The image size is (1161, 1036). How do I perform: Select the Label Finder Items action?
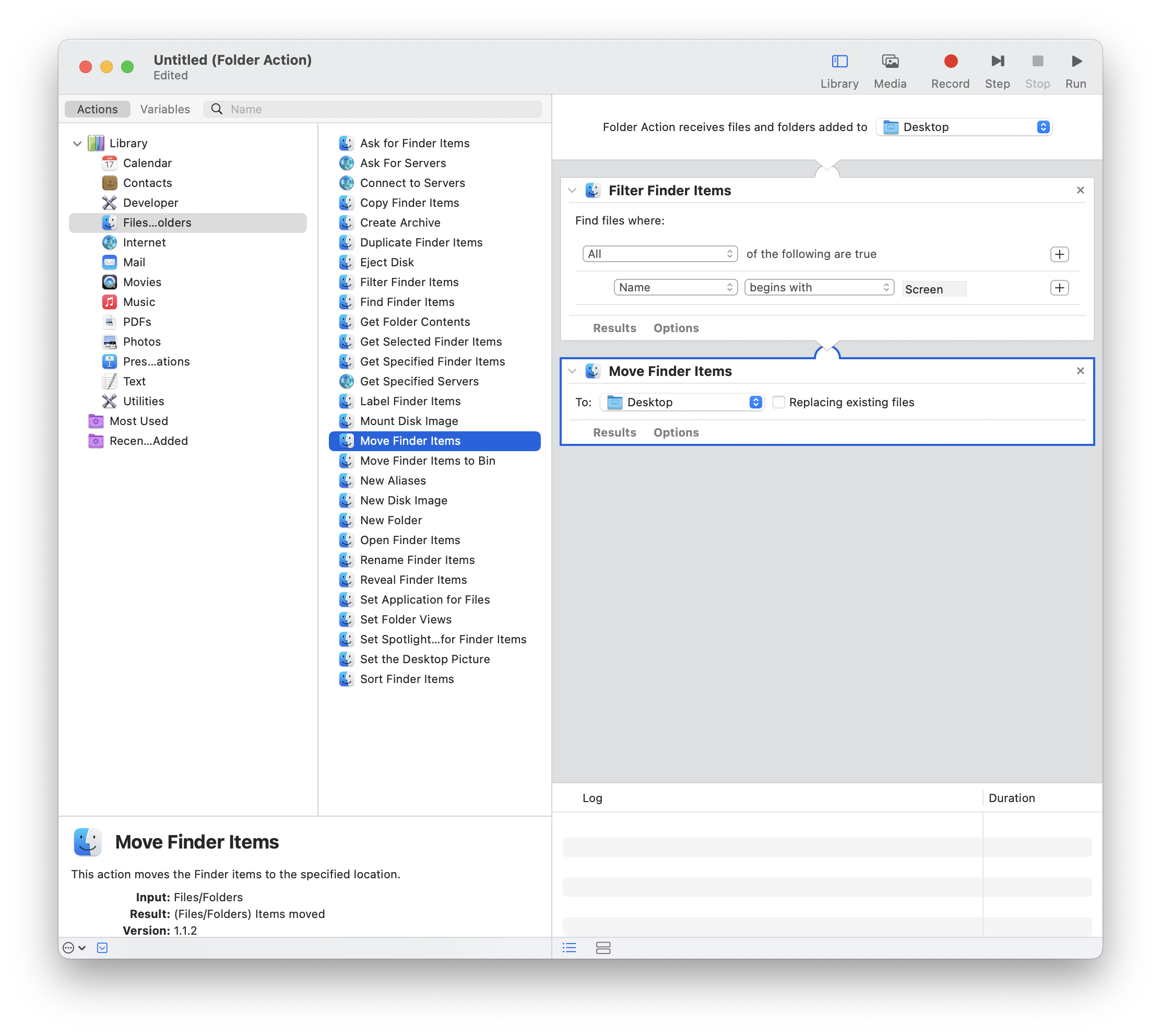(410, 402)
